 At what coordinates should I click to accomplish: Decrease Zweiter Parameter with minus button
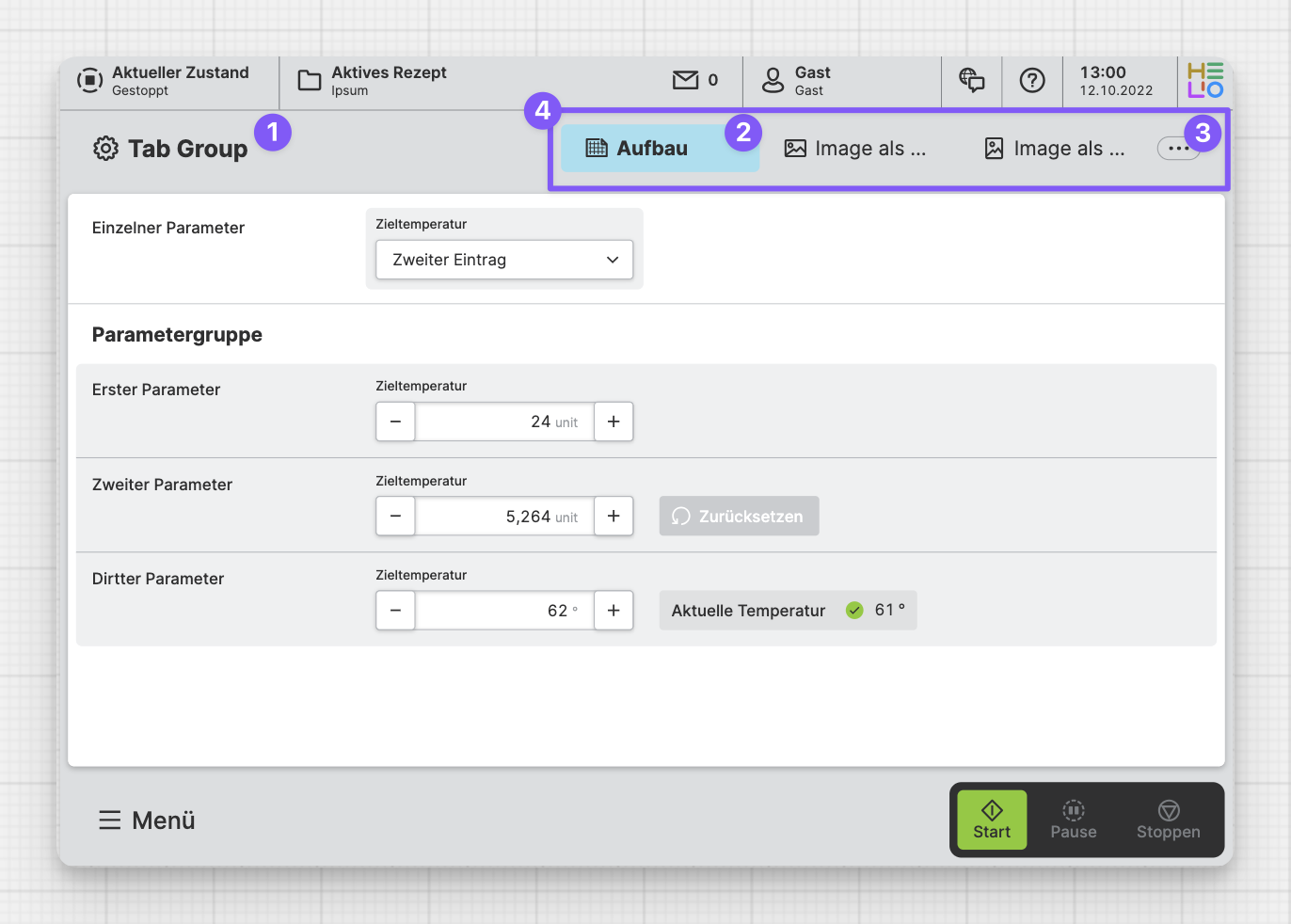coord(395,517)
